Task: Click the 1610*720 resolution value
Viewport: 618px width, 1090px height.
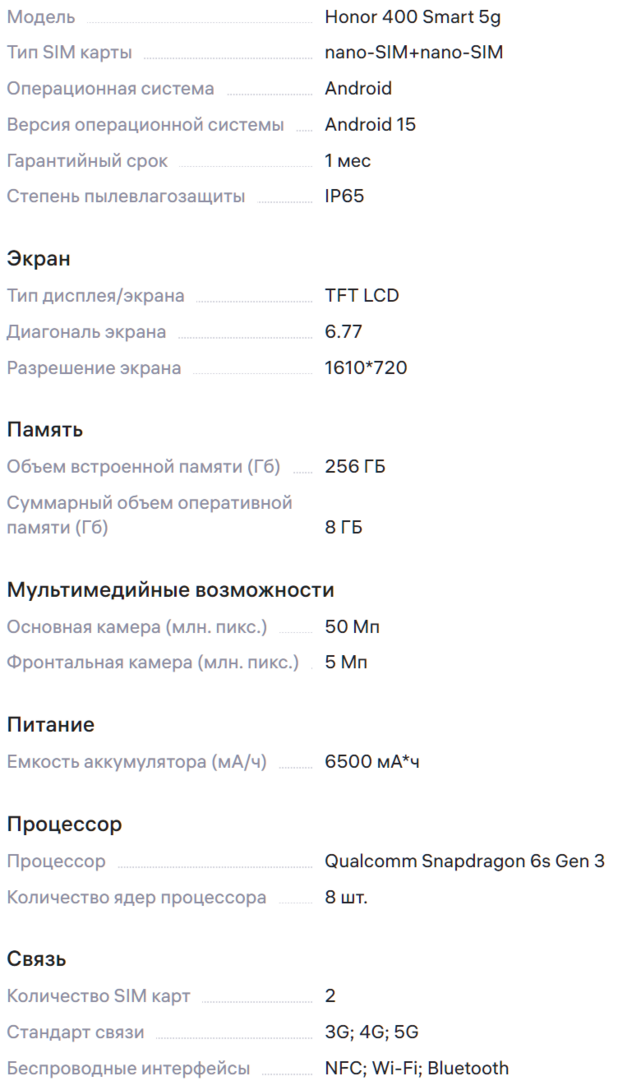Action: pyautogui.click(x=365, y=368)
